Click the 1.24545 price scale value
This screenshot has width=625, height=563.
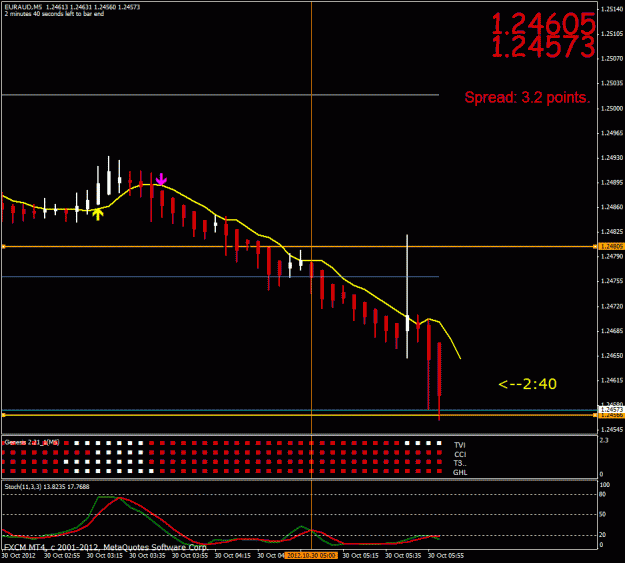(x=612, y=430)
